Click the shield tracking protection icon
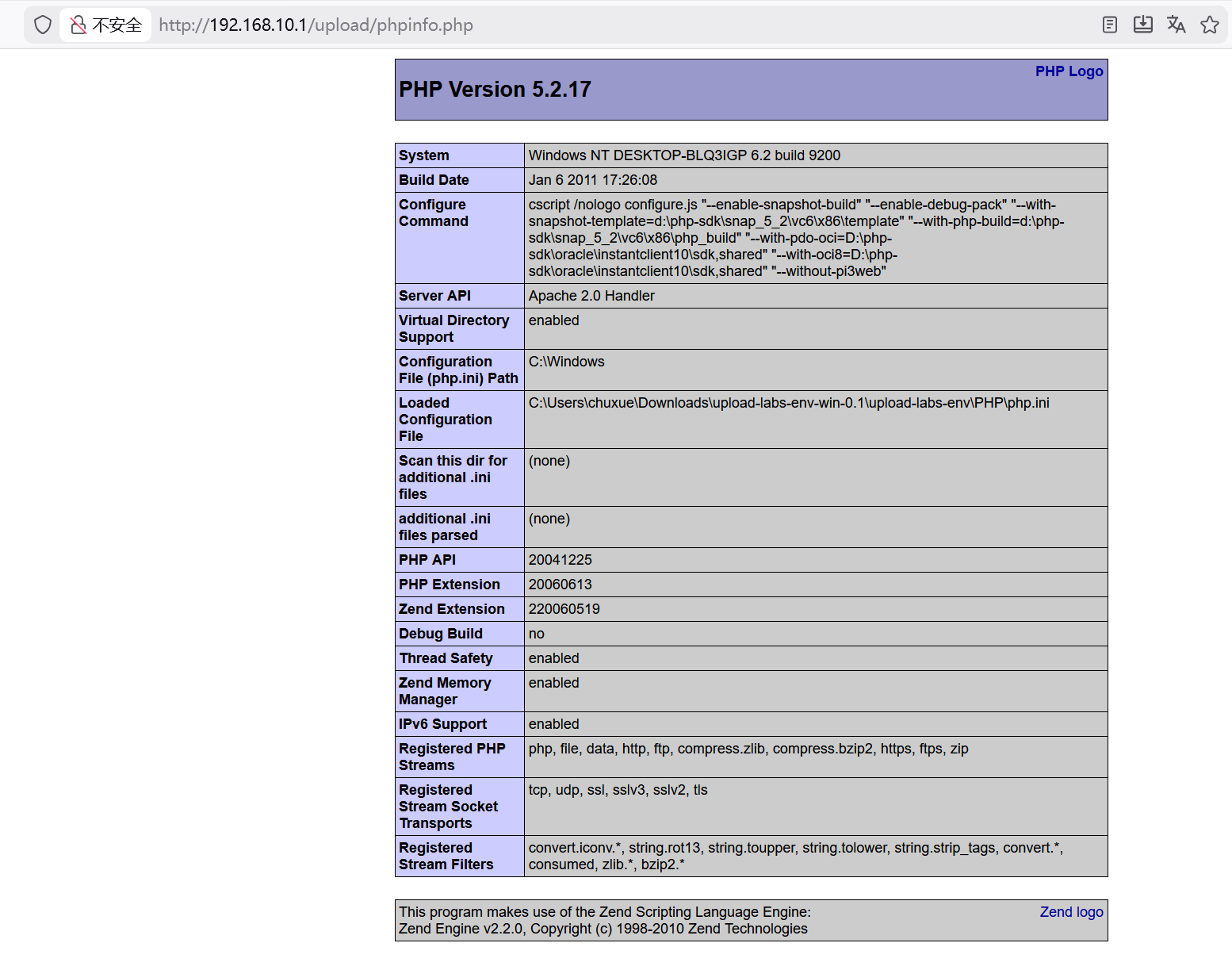The height and width of the screenshot is (966, 1232). coord(43,25)
